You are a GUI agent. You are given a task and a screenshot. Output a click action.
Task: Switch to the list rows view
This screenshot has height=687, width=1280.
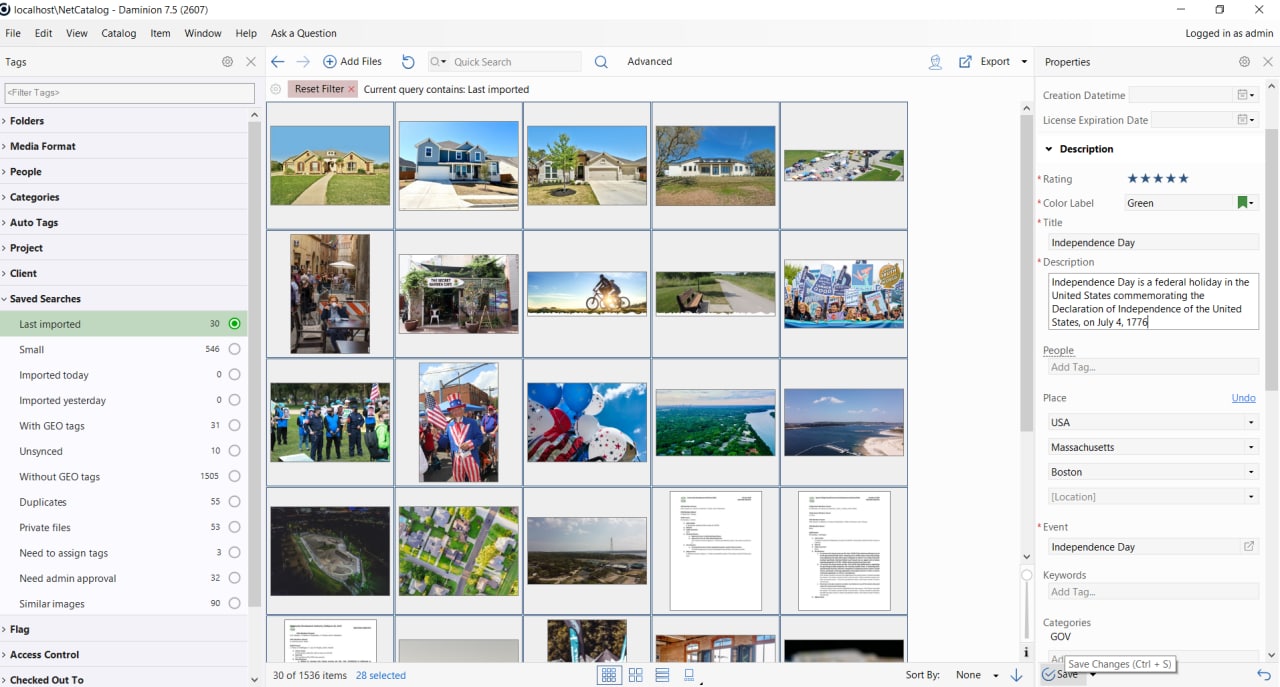(x=662, y=676)
